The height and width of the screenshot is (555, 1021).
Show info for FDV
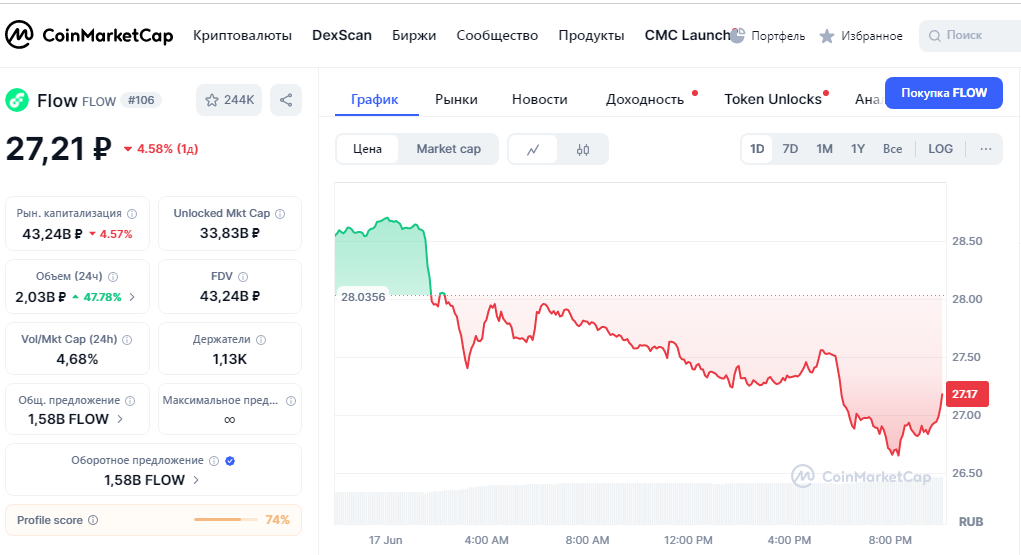[243, 277]
